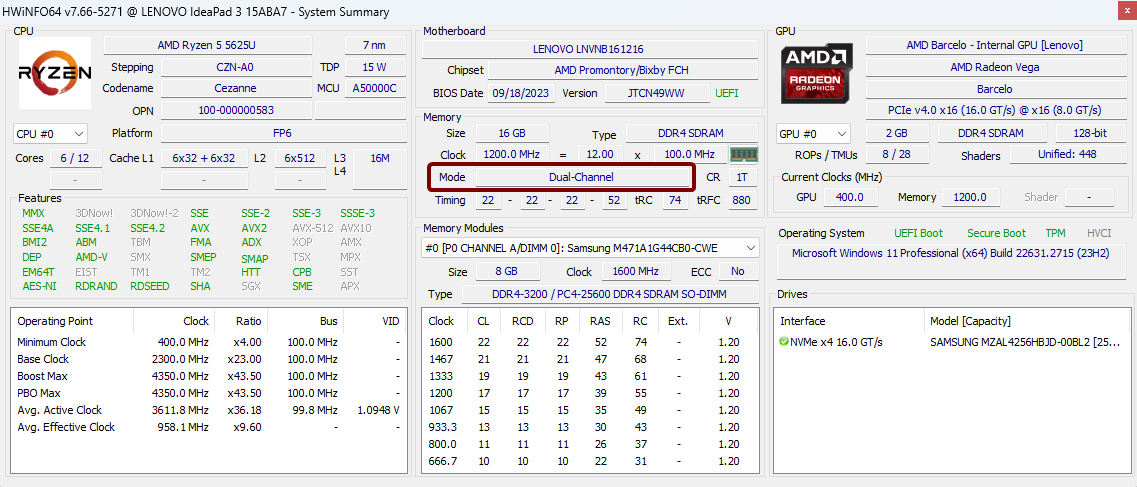Viewport: 1137px width, 487px height.
Task: Click the Ryzen CPU logo
Action: 54,72
